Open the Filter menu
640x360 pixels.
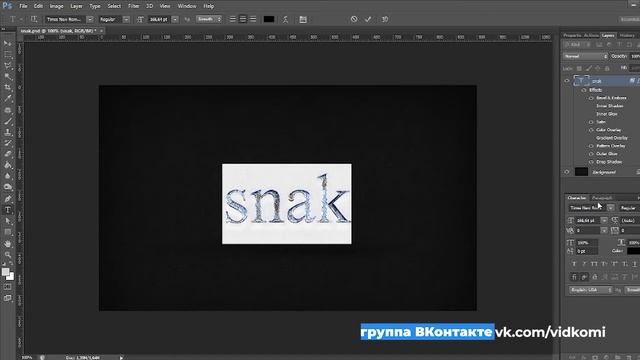click(x=133, y=6)
